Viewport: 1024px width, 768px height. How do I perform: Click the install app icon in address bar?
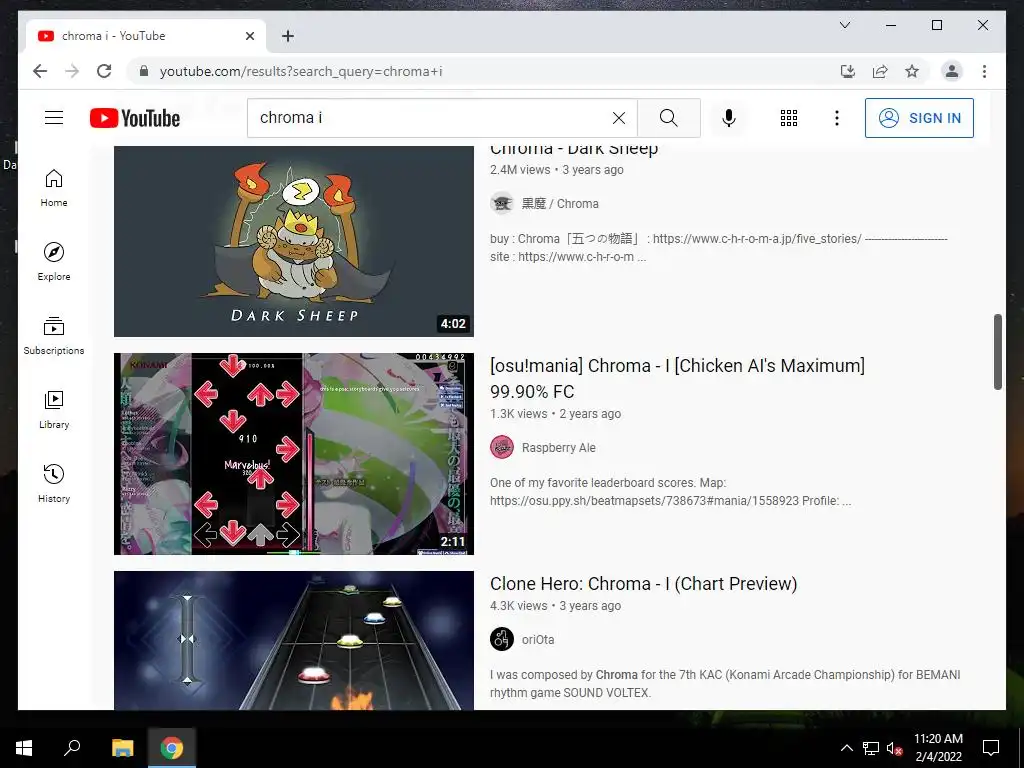coord(848,71)
